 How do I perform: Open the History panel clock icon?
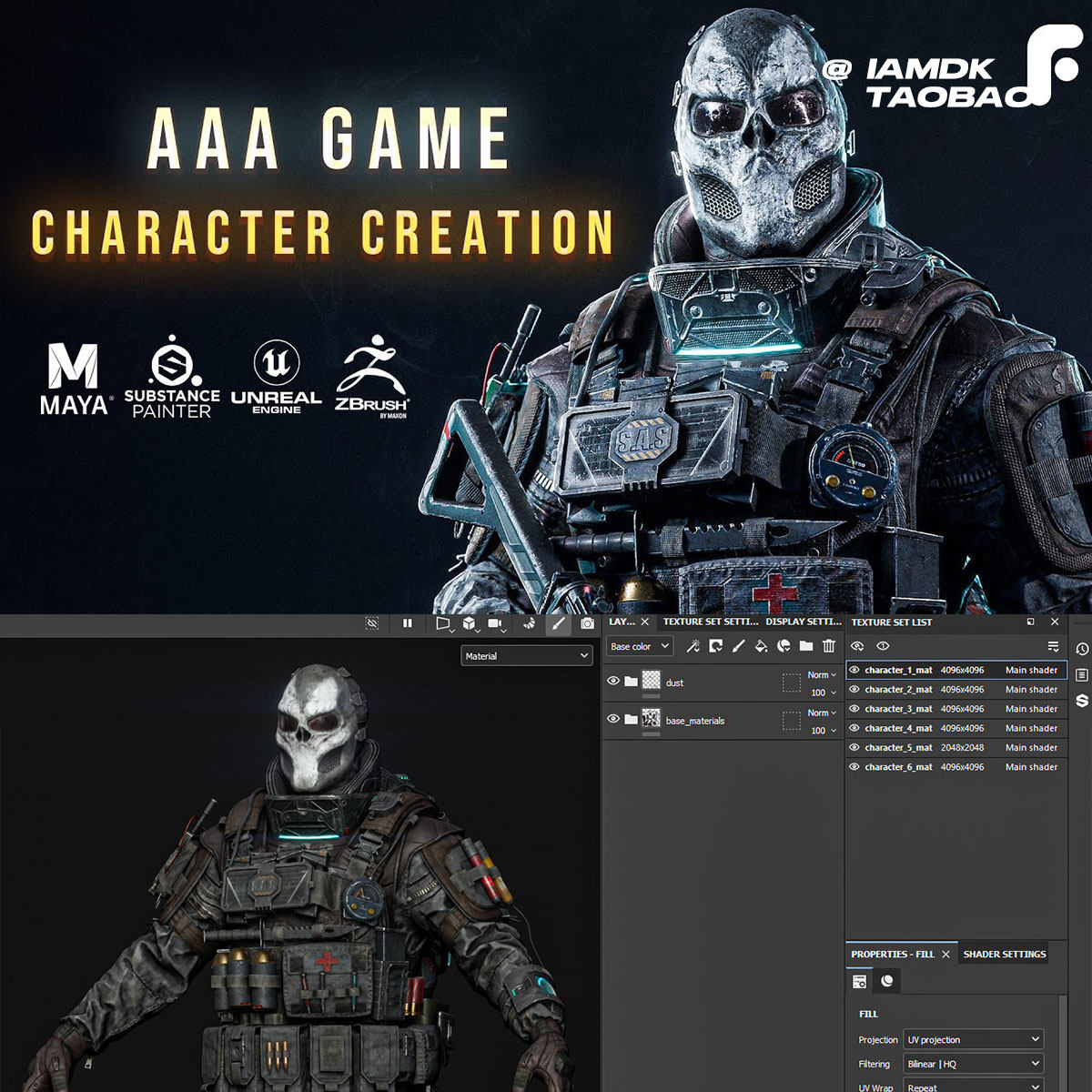point(1082,649)
